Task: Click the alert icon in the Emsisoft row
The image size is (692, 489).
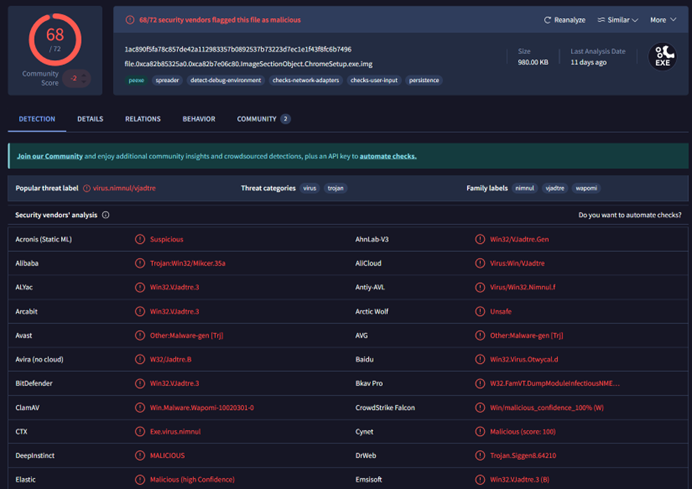Action: 480,480
